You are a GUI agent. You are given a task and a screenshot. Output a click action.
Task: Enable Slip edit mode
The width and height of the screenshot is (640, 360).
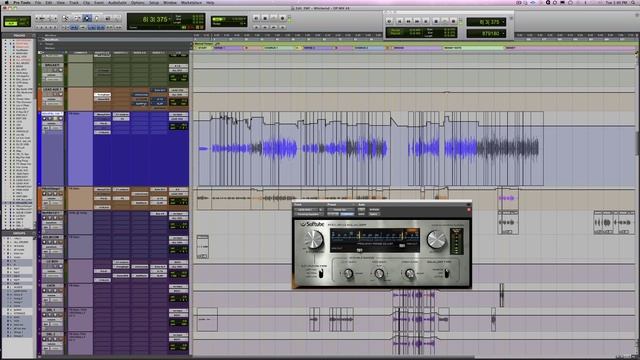(11, 24)
